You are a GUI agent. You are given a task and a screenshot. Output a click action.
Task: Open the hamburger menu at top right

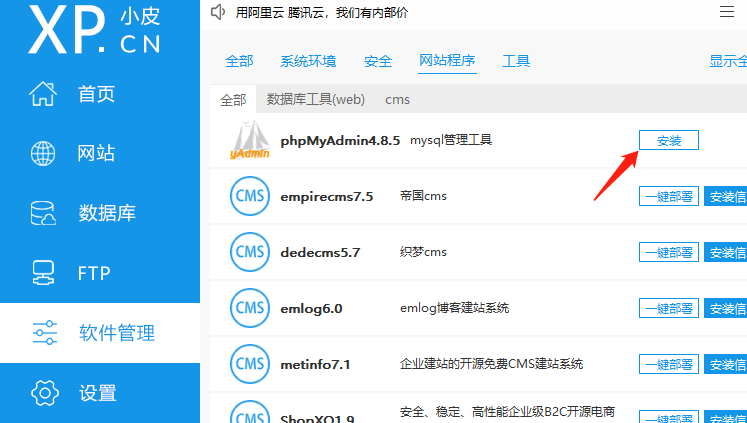coord(727,11)
